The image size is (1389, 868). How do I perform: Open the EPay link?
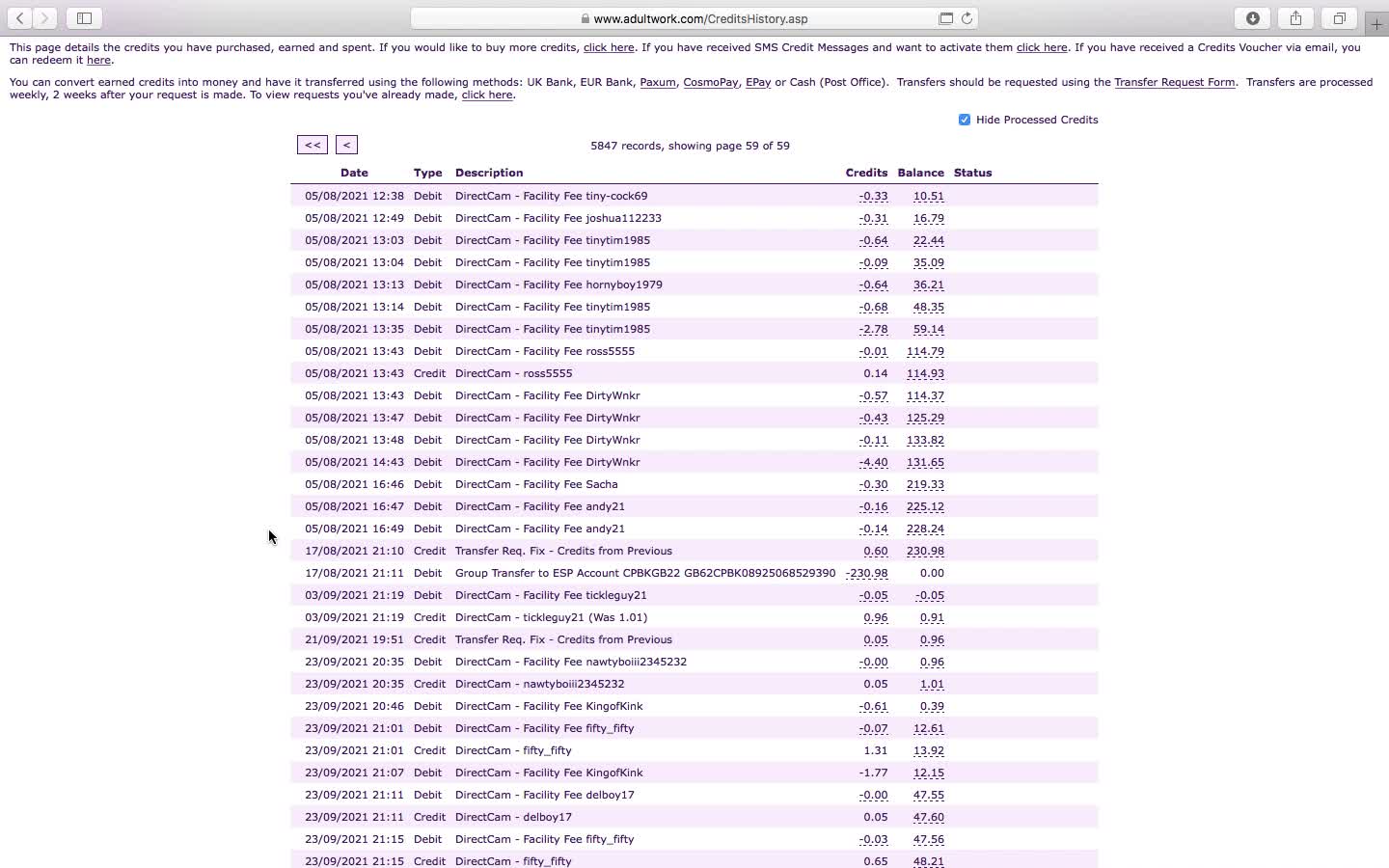tap(758, 82)
